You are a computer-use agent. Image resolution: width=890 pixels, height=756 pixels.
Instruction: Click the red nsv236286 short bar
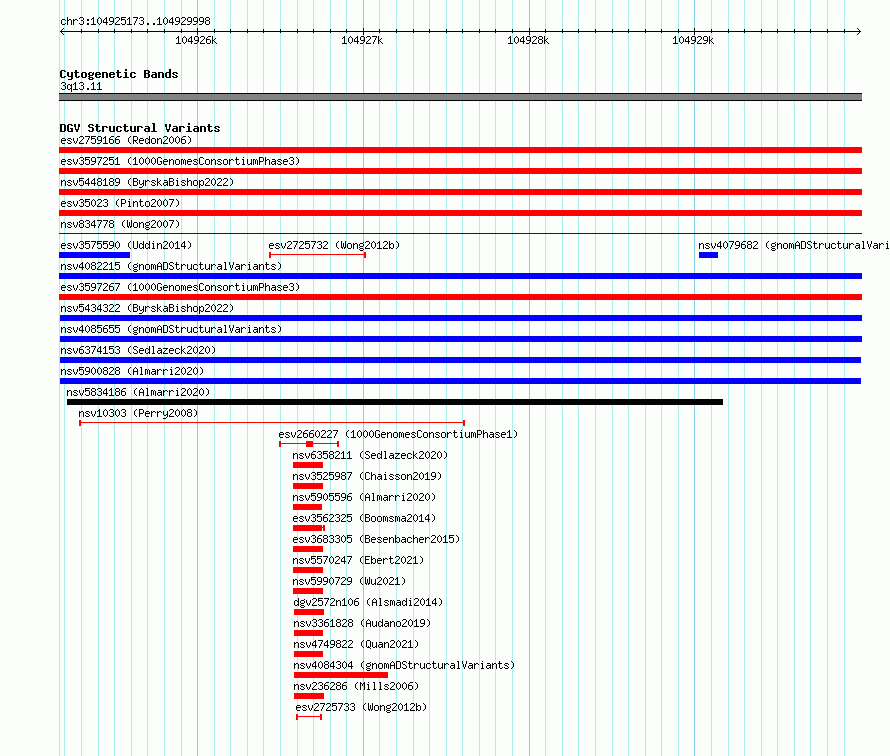(x=309, y=696)
